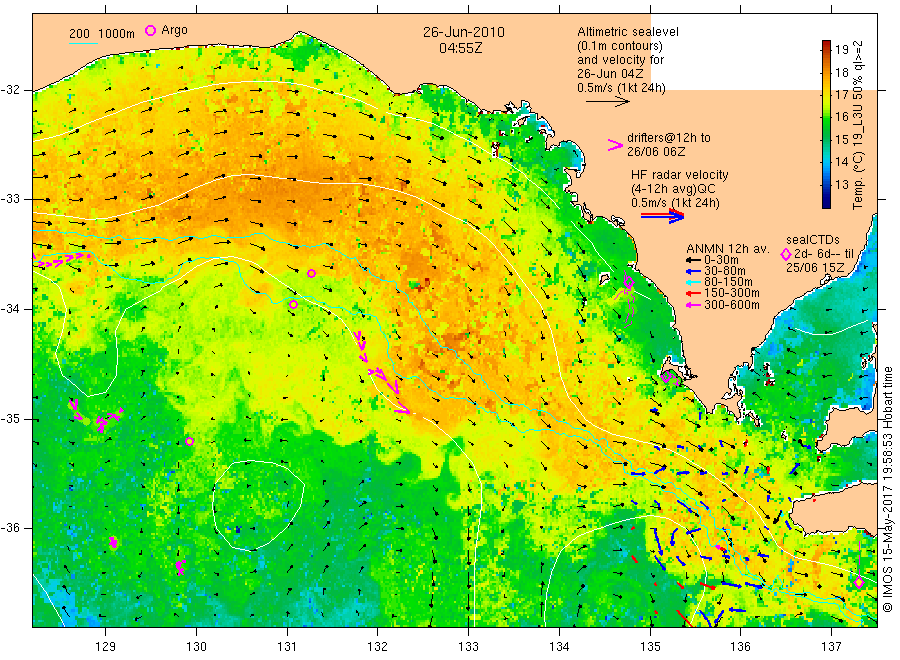Click the Argo circle symbol in the legend
The height and width of the screenshot is (660, 900).
coord(150,30)
